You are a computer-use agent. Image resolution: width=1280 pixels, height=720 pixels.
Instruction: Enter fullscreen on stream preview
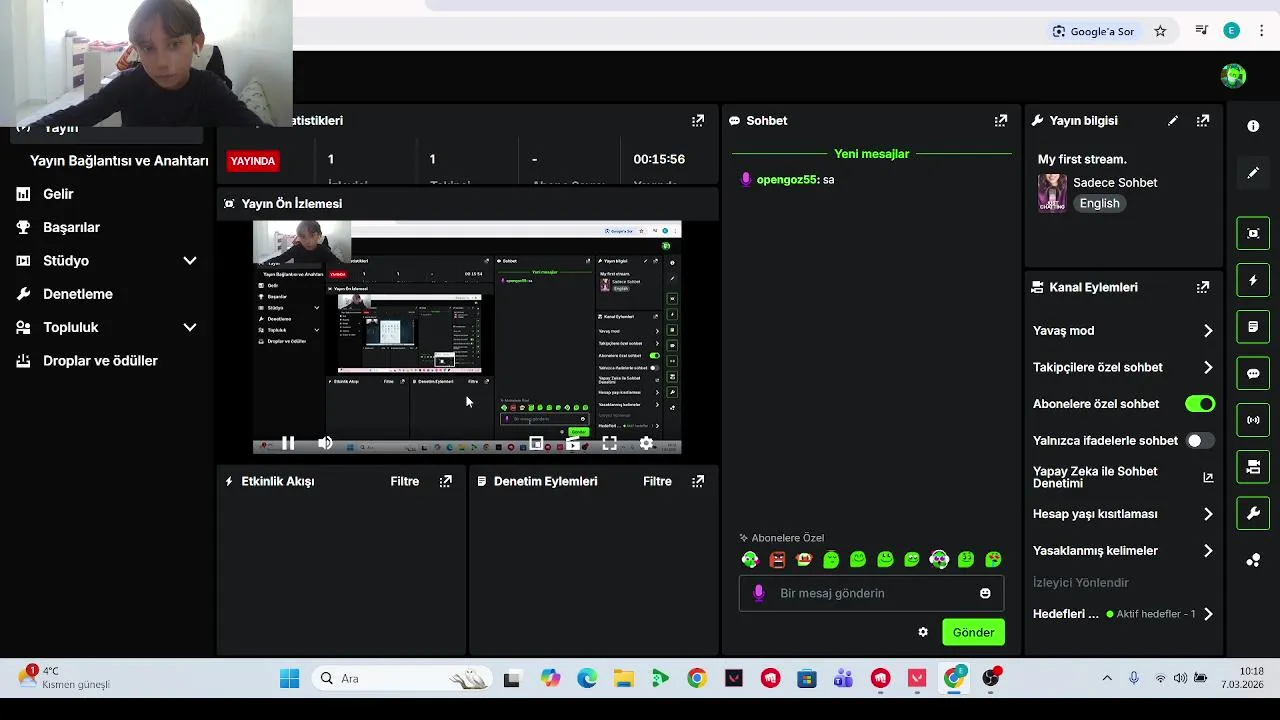click(x=609, y=443)
